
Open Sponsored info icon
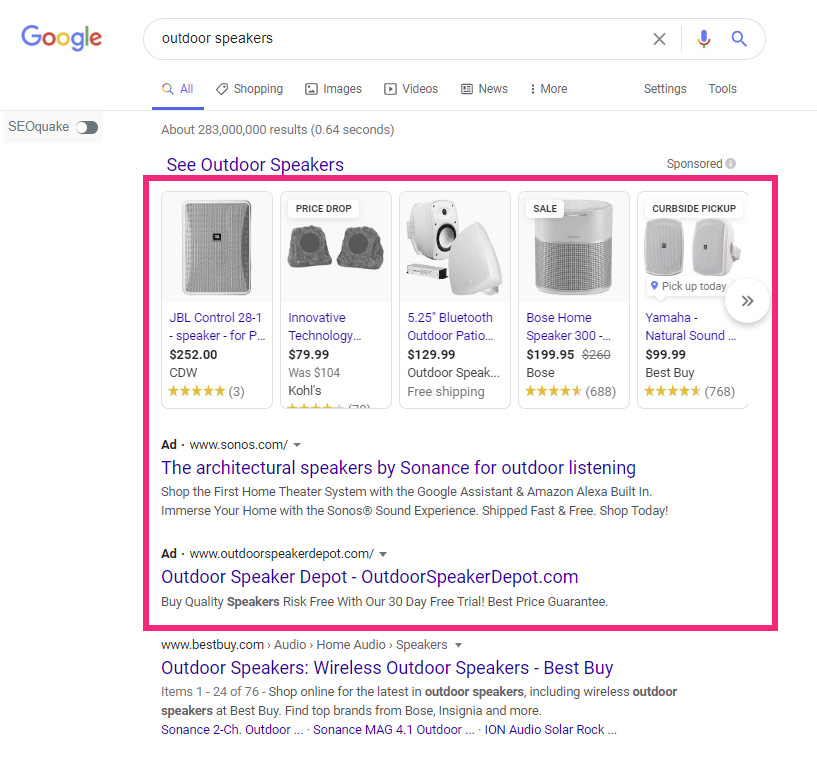coord(731,164)
